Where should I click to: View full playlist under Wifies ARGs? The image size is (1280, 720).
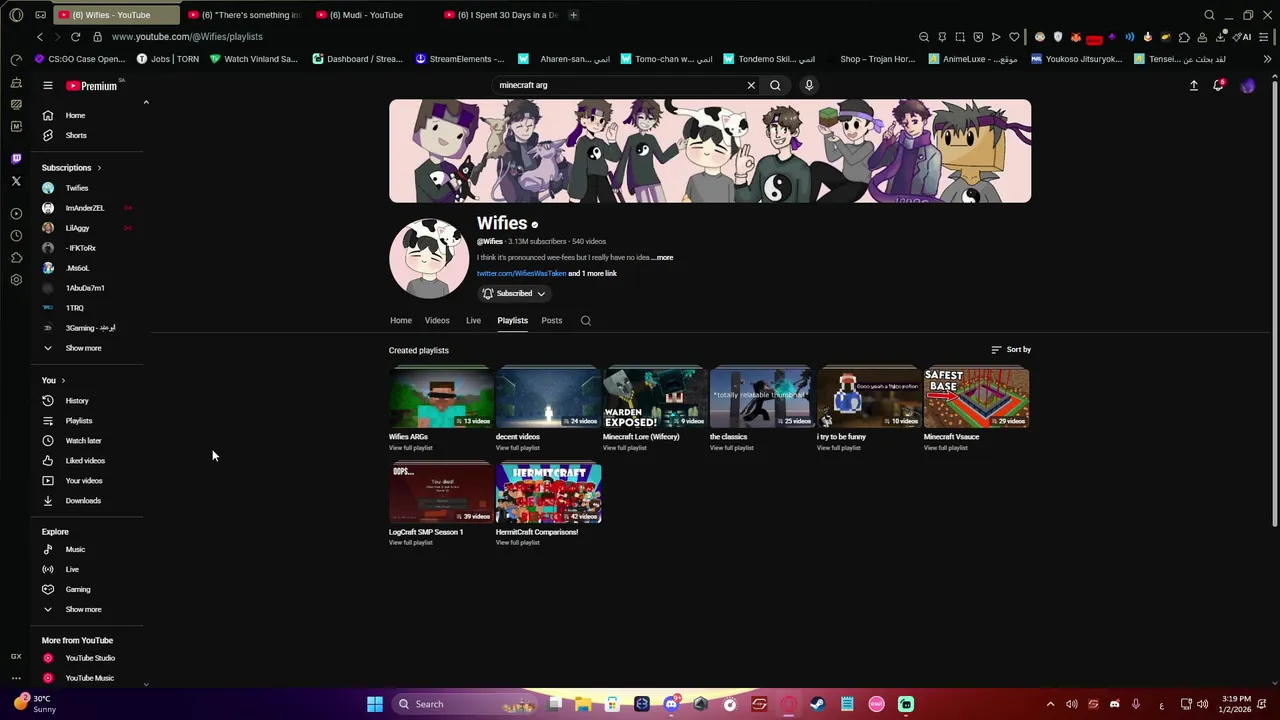click(x=410, y=448)
